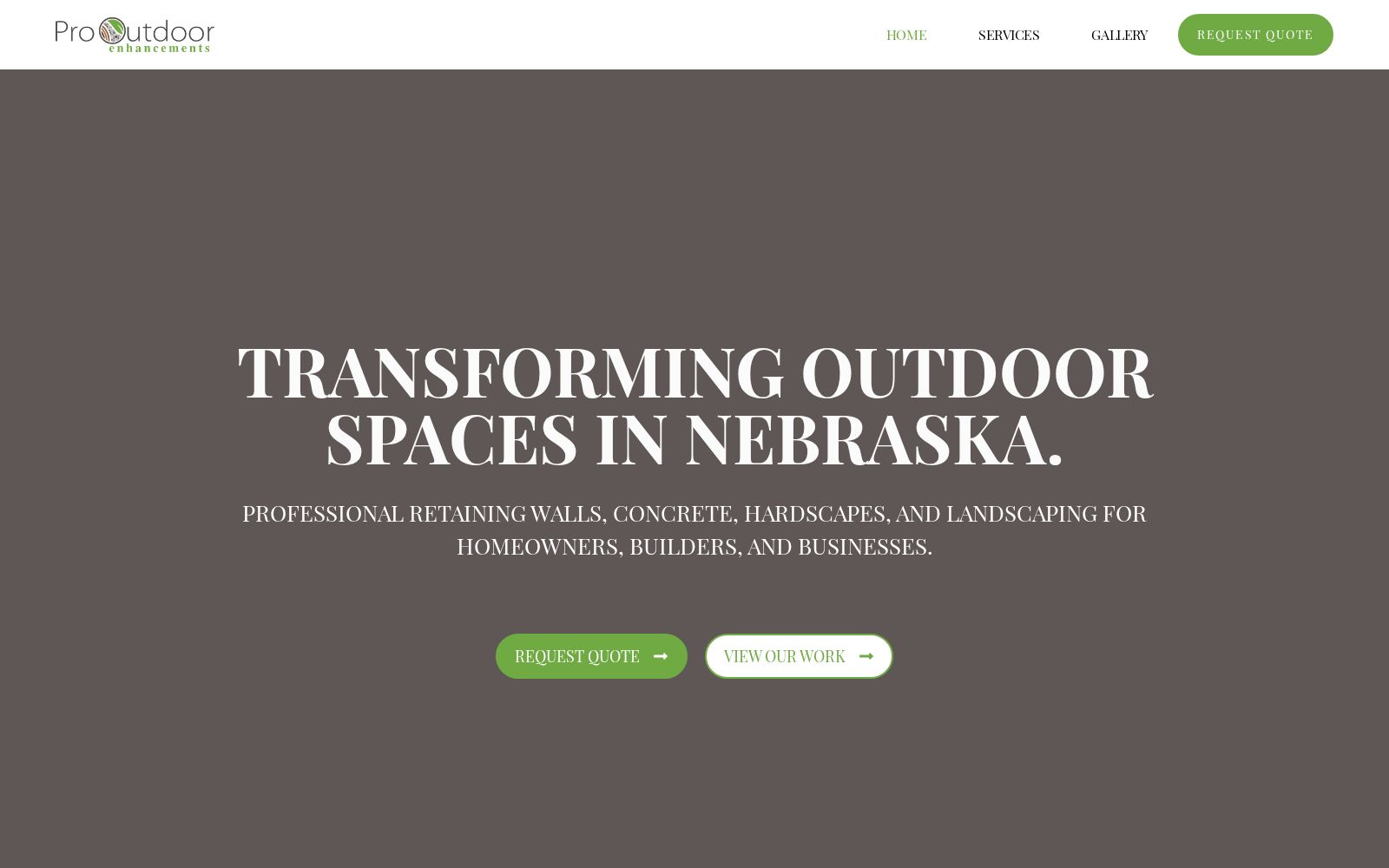Open the Home nav link
Viewport: 1389px width, 868px height.
[906, 35]
